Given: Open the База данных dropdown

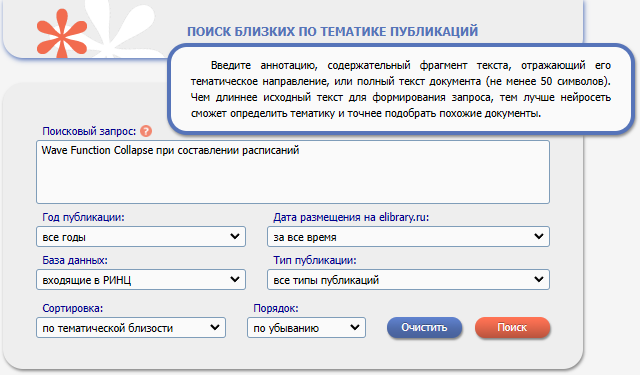Looking at the screenshot, I should click(141, 280).
